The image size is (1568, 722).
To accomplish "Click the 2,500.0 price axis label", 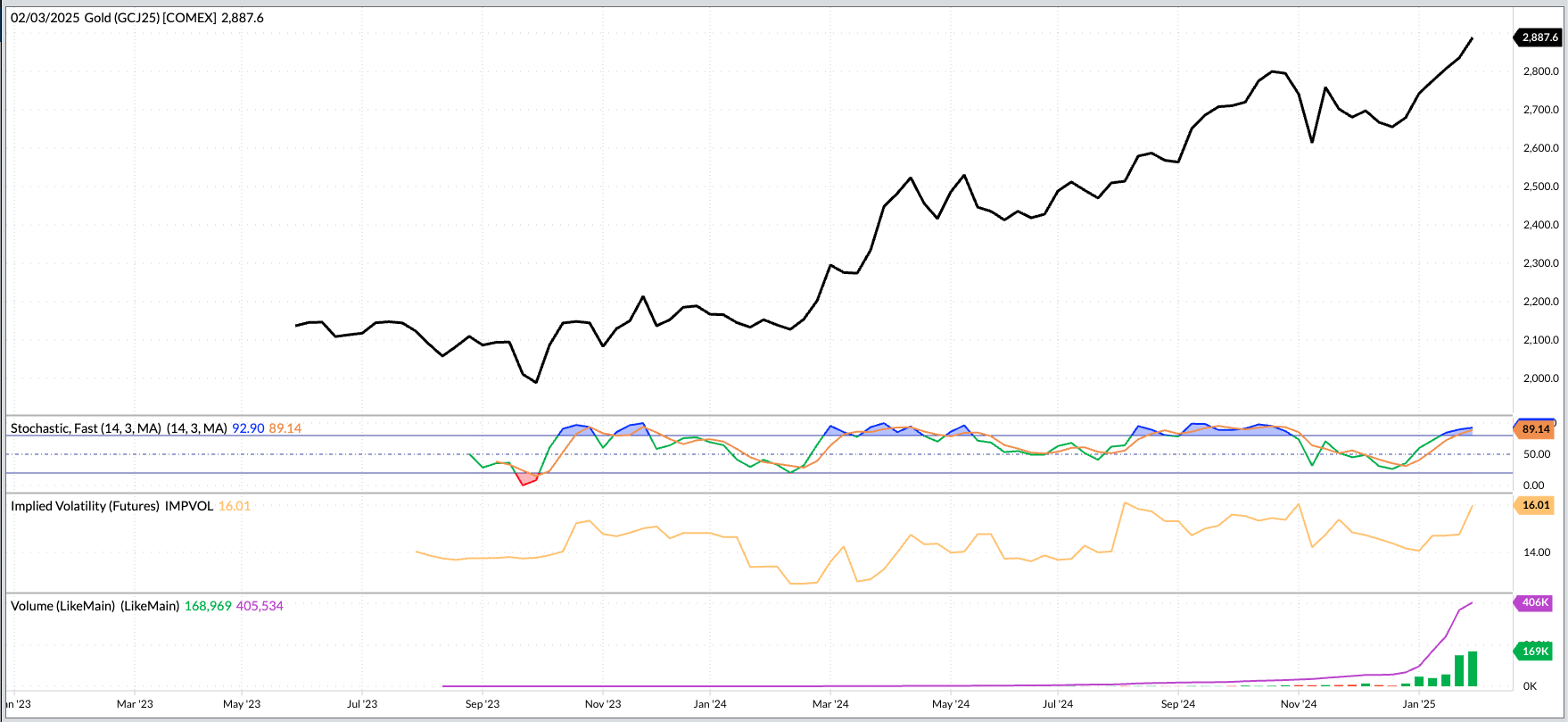I will [x=1540, y=187].
